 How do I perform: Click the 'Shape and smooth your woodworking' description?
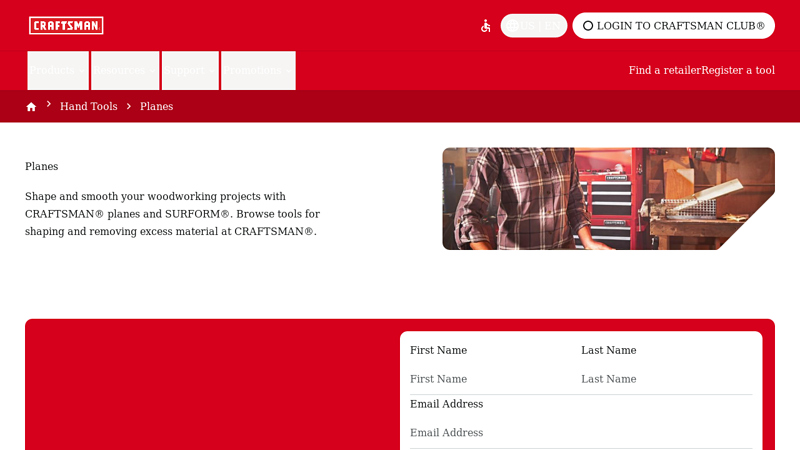pyautogui.click(x=172, y=214)
